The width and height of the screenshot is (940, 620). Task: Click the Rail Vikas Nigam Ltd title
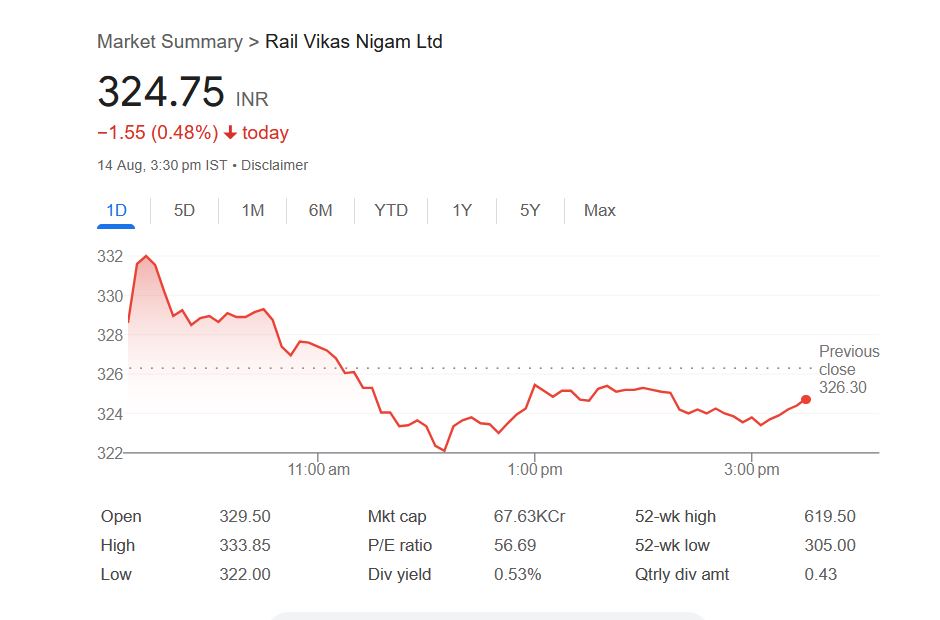click(x=354, y=42)
